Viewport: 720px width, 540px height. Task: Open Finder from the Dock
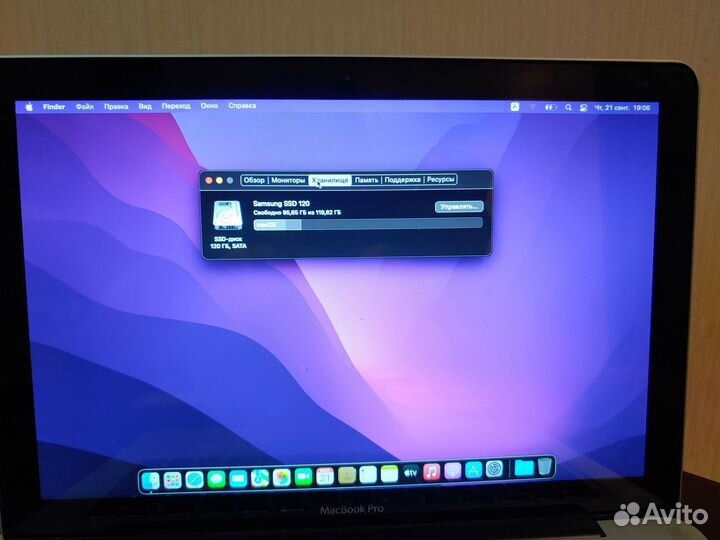pyautogui.click(x=151, y=481)
